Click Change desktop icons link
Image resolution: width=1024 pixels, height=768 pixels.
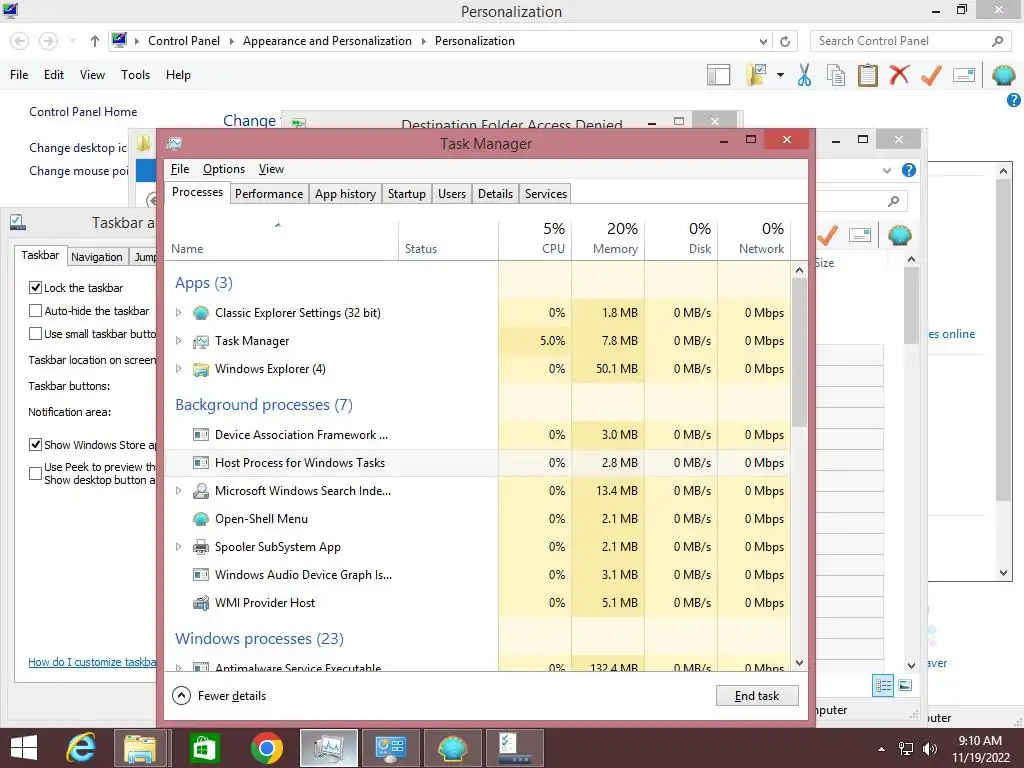78,148
